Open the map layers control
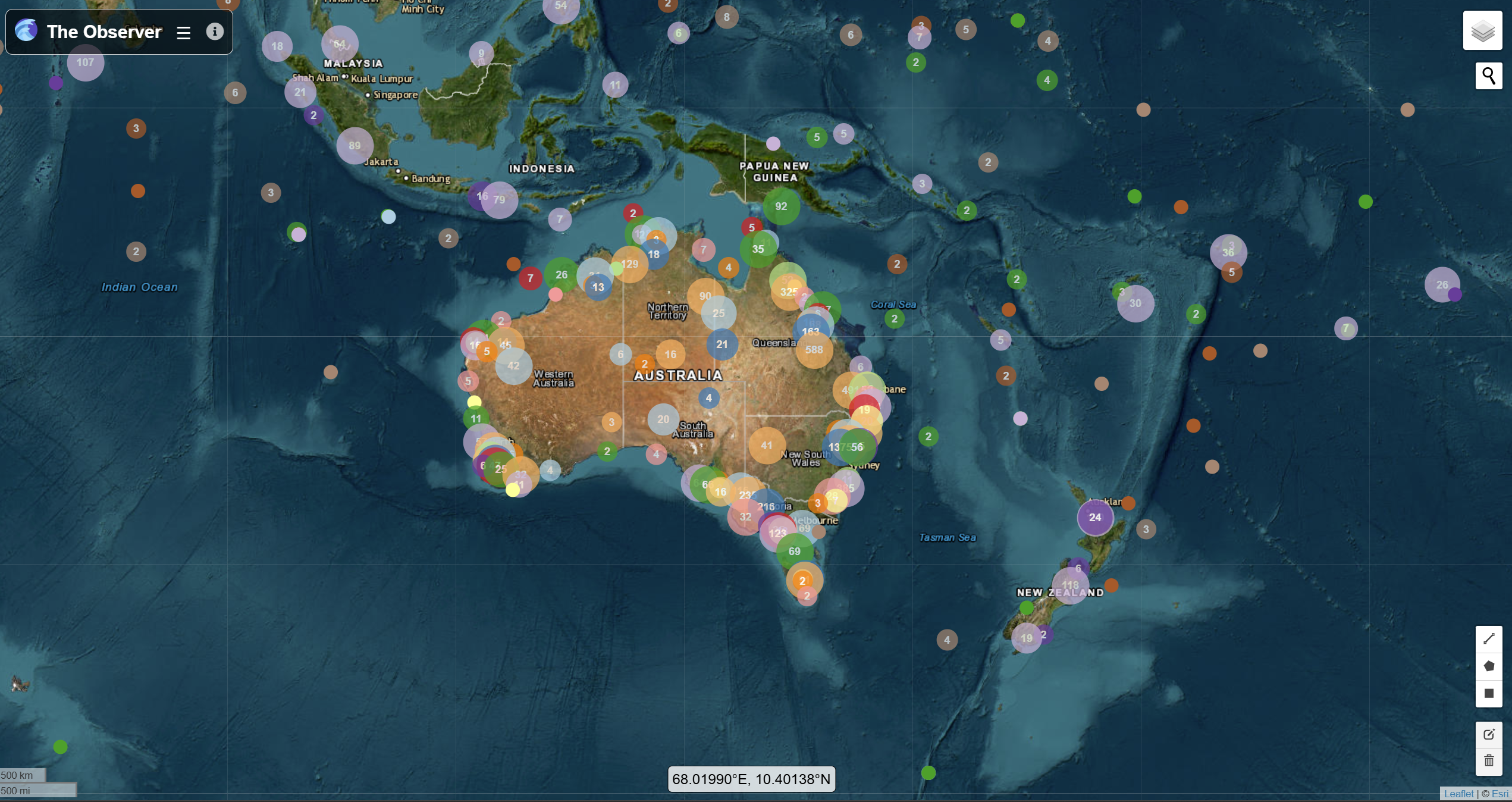Image resolution: width=1512 pixels, height=802 pixels. click(x=1482, y=31)
